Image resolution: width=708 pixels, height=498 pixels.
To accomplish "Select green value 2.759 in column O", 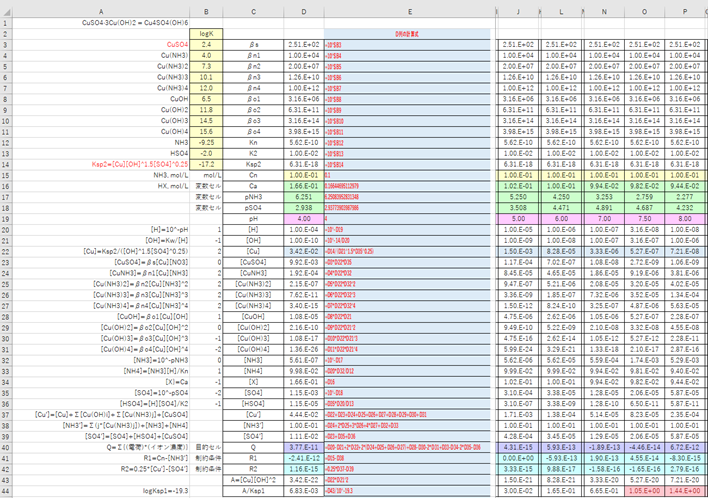I will [x=644, y=197].
